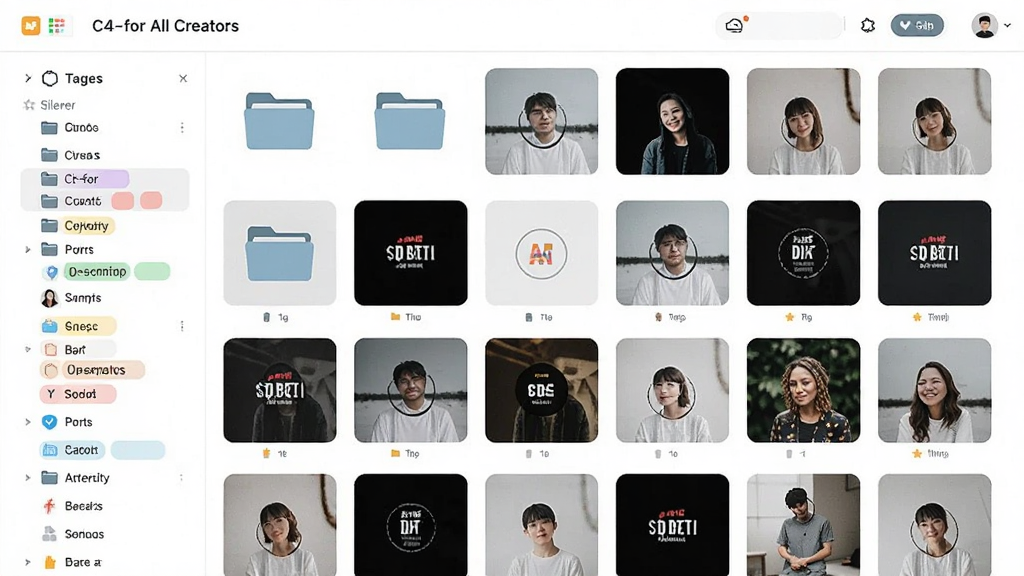Select the Cejkoity yellow-tagged folder
Screen dimensions: 1024x576
click(78, 226)
